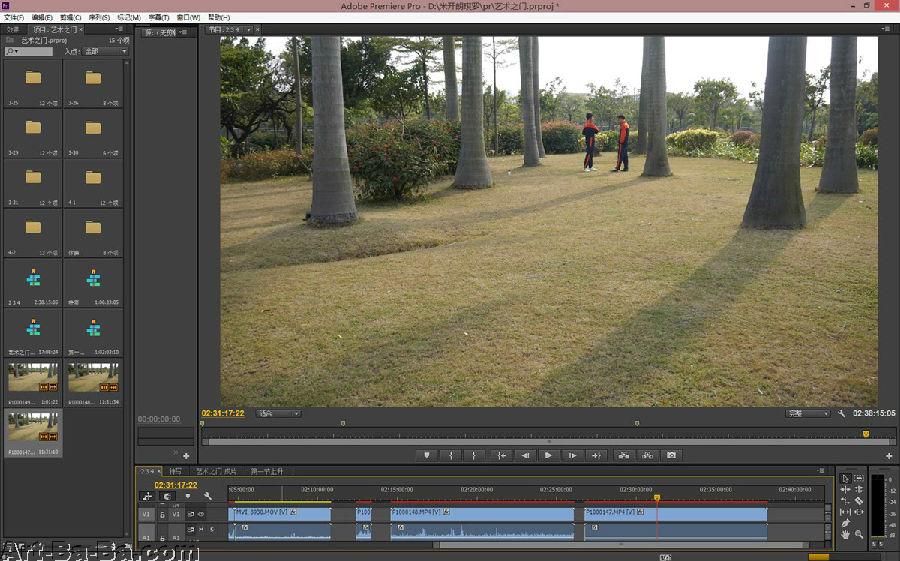Add a marker in the program monitor

(x=426, y=455)
